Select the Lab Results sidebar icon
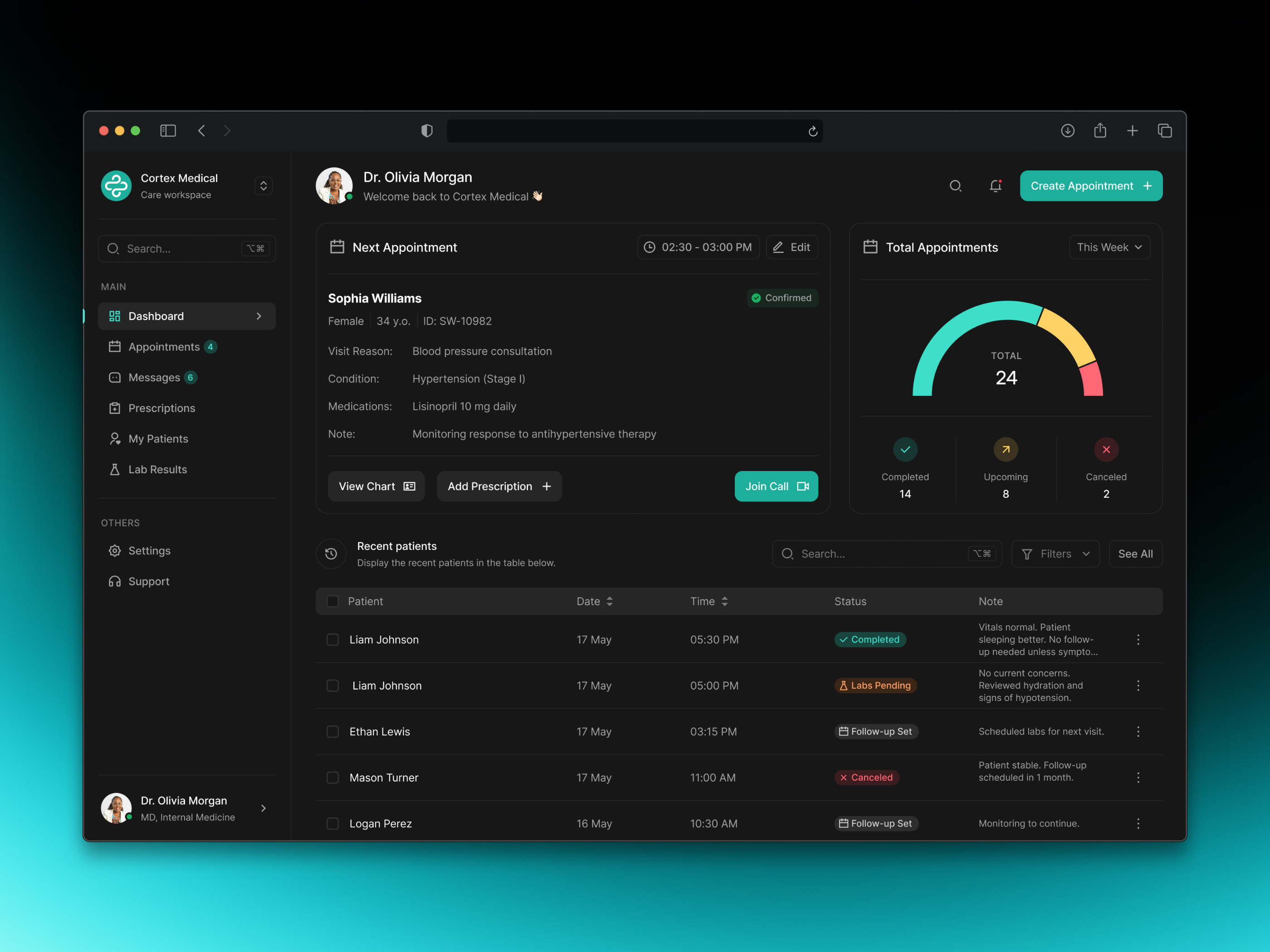Screen dimensions: 1270x952 115,469
